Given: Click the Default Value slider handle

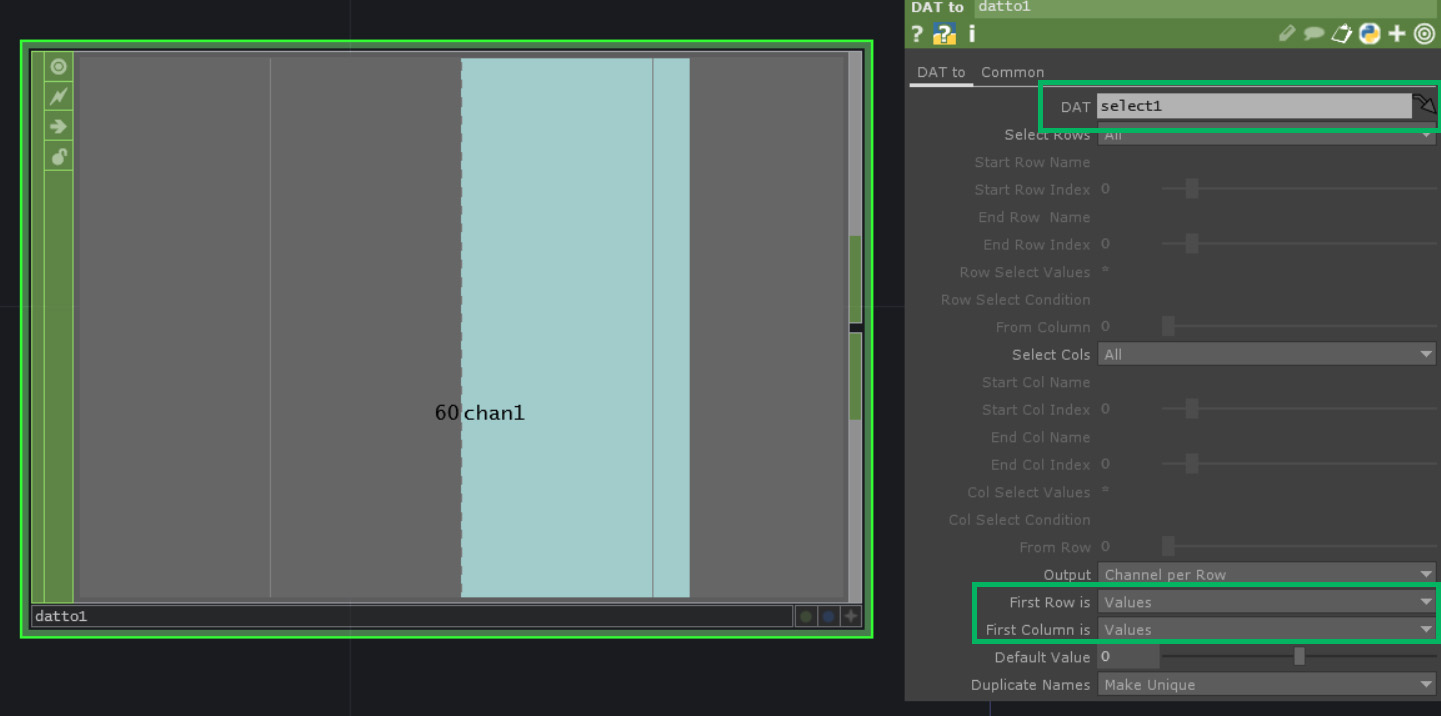Looking at the screenshot, I should pos(1299,657).
